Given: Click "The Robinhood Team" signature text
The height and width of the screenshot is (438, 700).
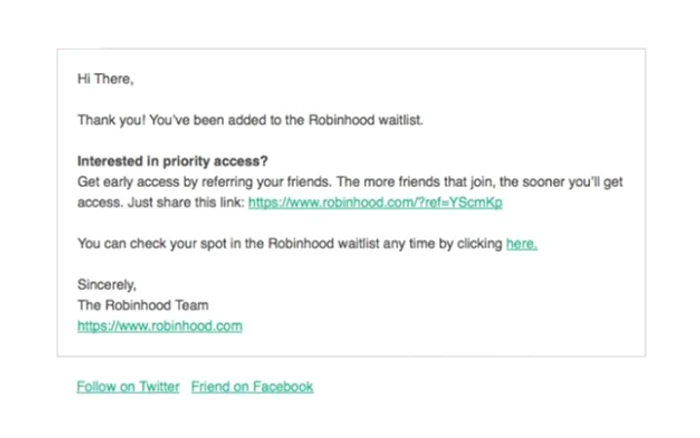Looking at the screenshot, I should point(143,305).
